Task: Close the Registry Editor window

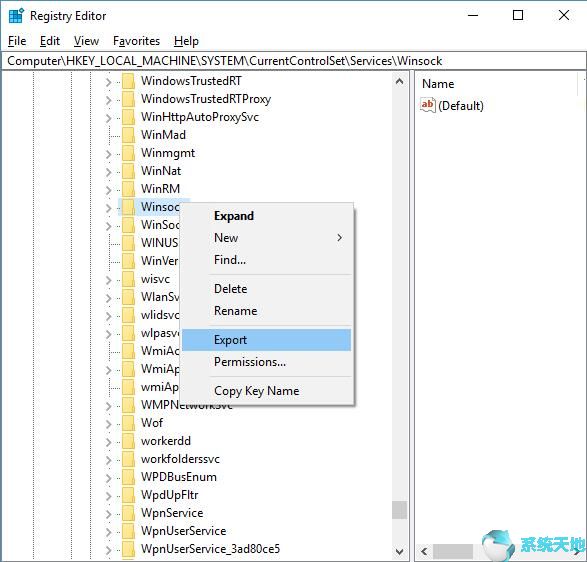Action: pyautogui.click(x=564, y=15)
